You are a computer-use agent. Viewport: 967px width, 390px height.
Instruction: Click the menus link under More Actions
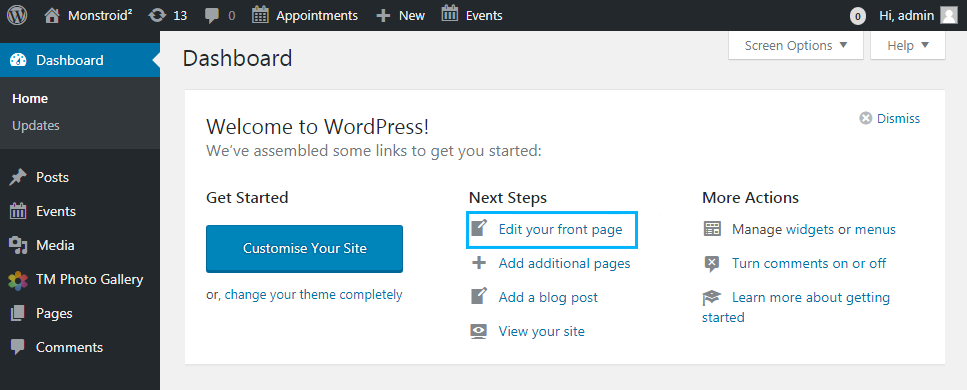click(875, 230)
